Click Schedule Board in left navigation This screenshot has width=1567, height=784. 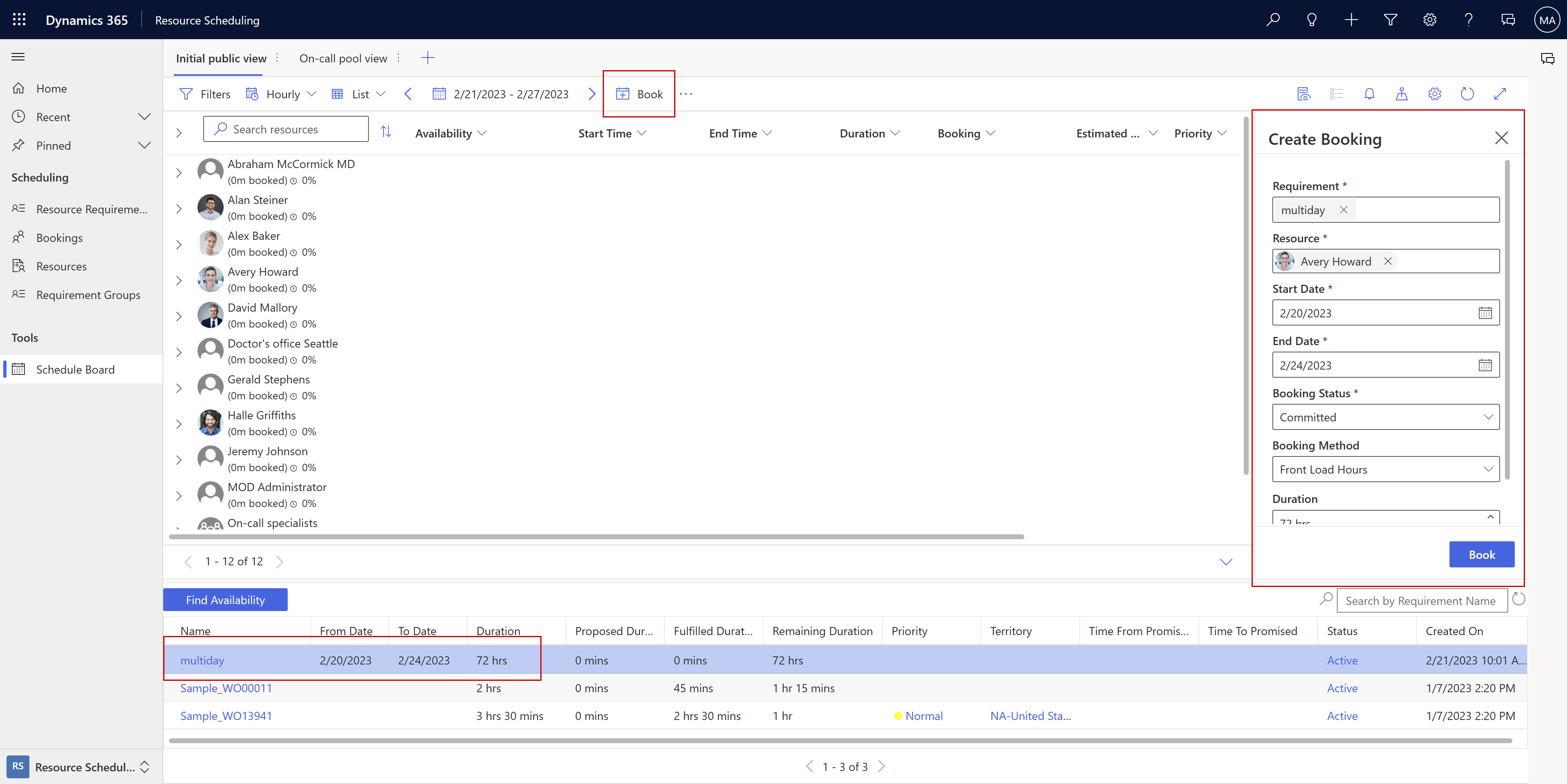coord(75,369)
